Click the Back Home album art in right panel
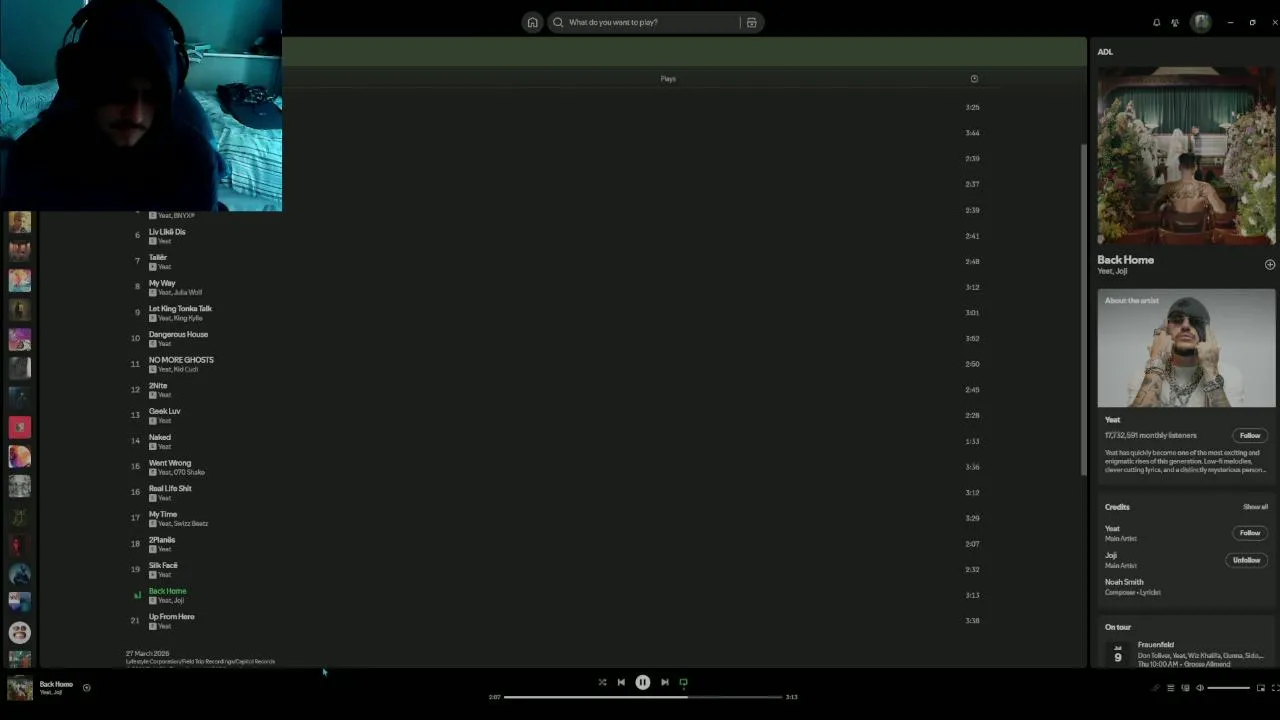Viewport: 1280px width, 720px height. coord(1186,155)
